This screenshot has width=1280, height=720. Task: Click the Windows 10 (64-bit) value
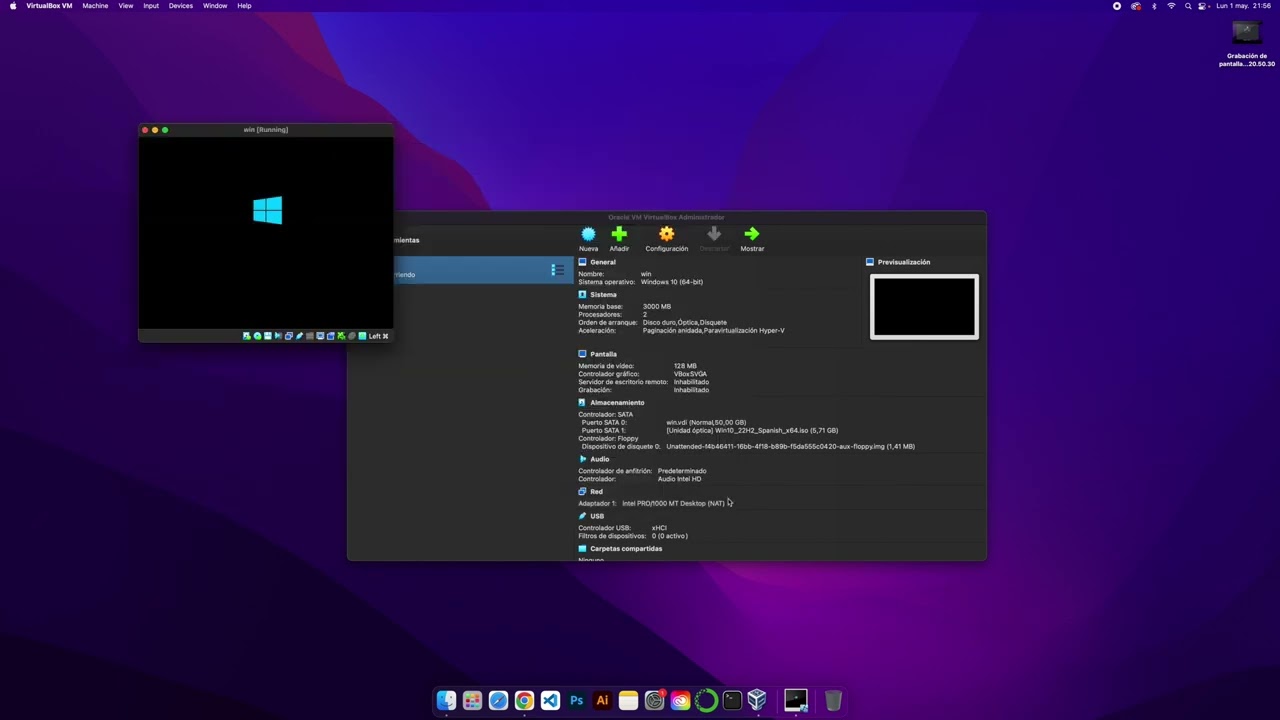tap(672, 282)
